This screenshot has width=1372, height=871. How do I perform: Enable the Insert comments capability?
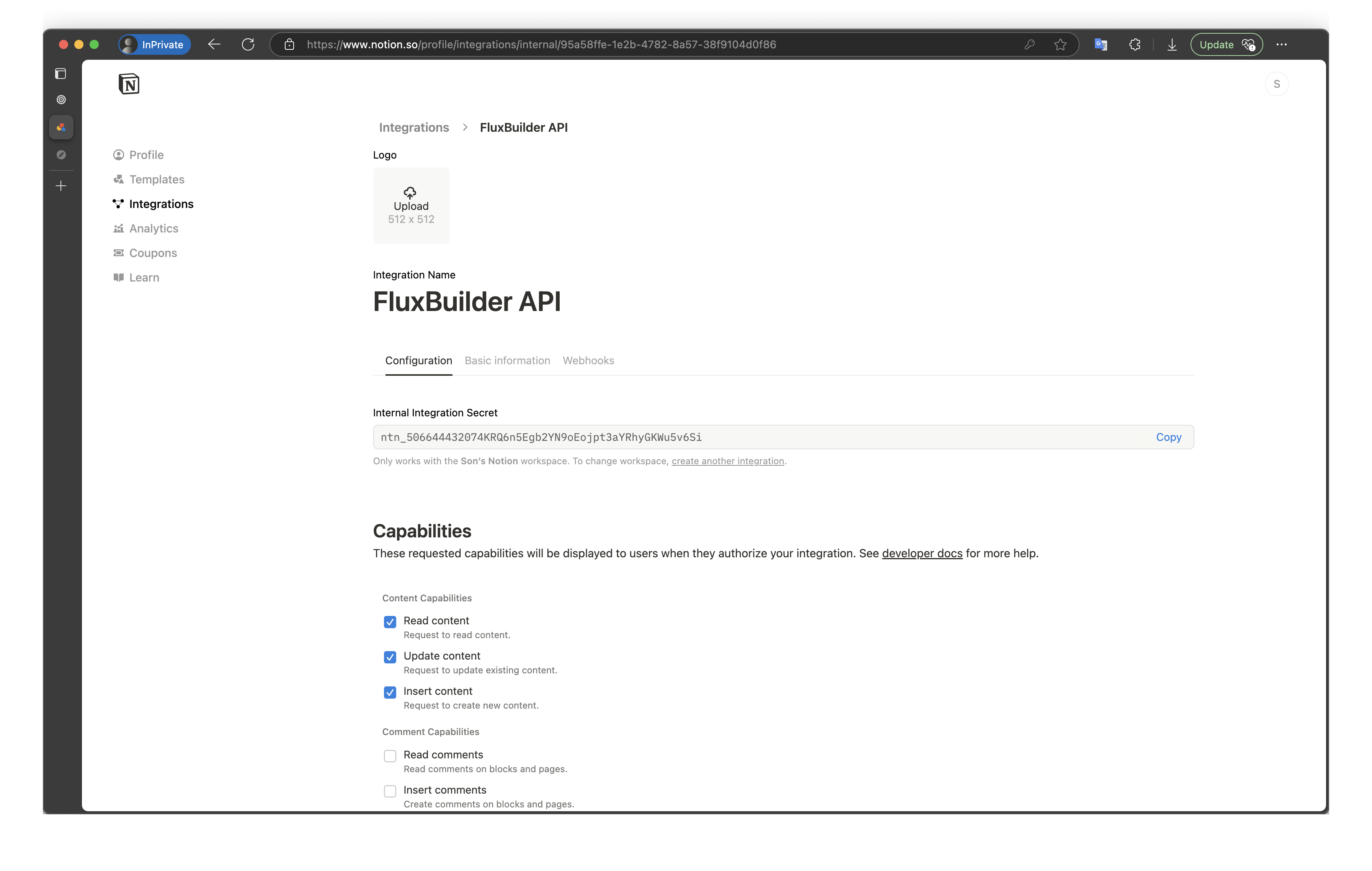[x=390, y=791]
